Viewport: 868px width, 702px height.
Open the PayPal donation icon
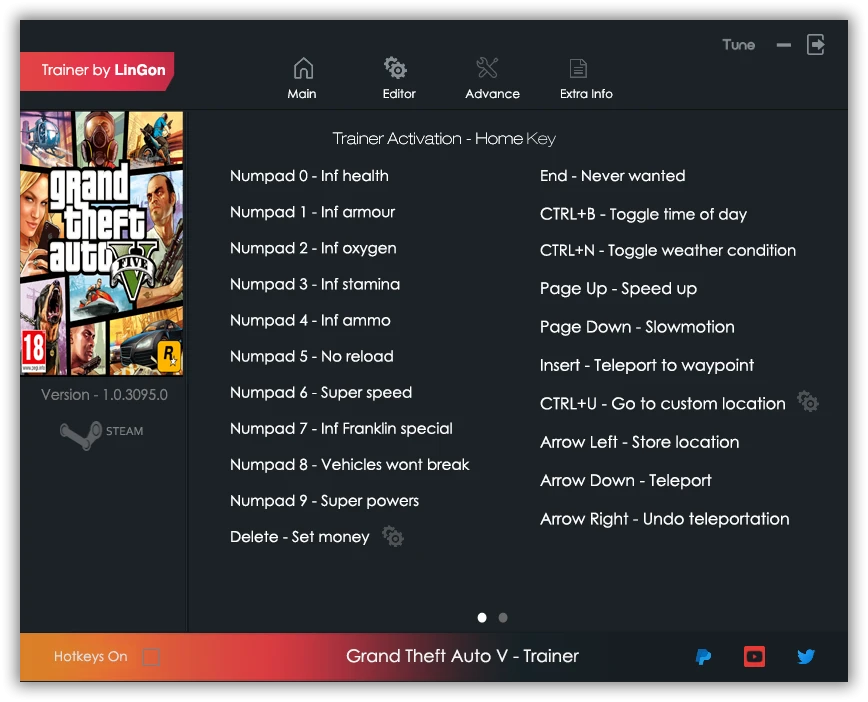(x=703, y=657)
